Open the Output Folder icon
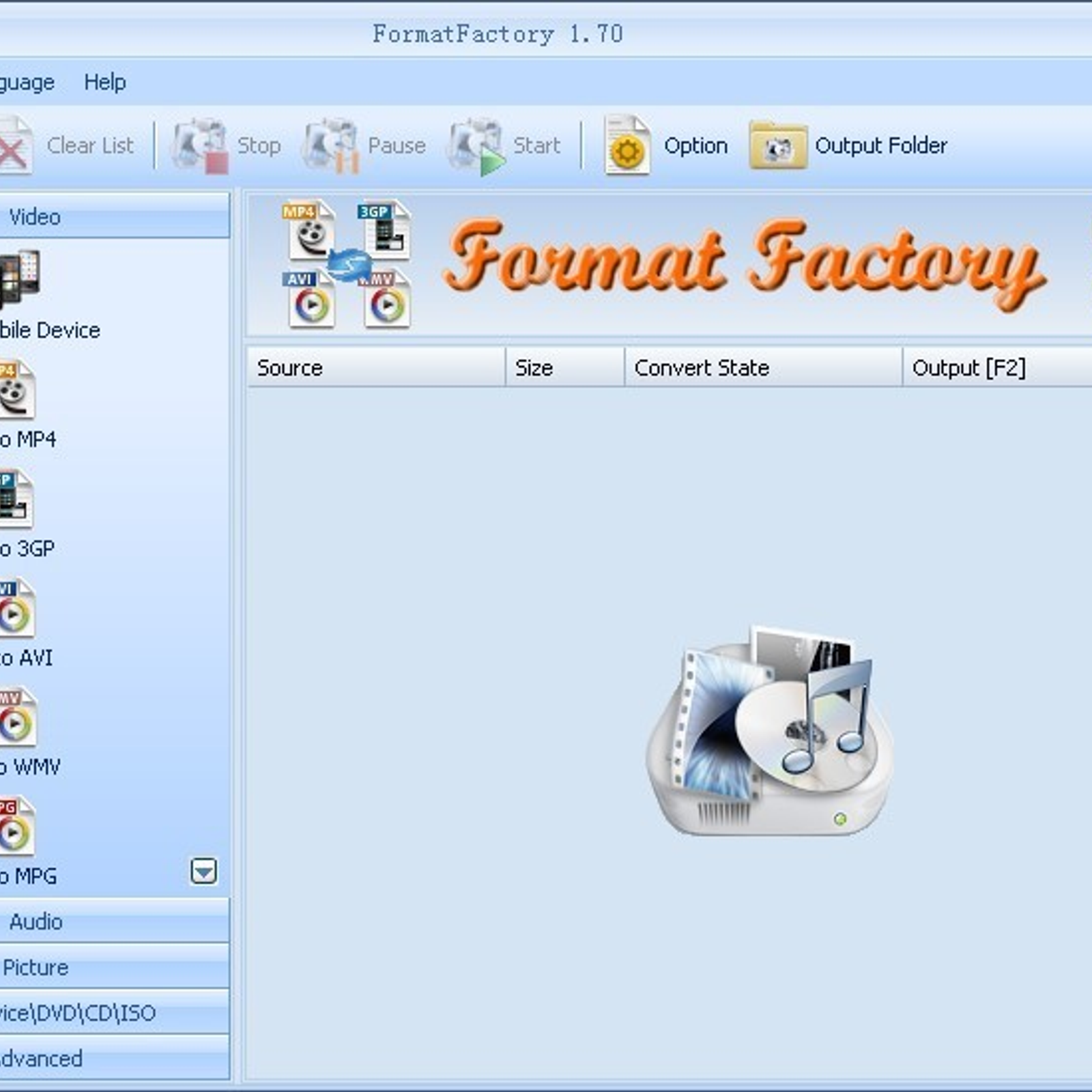 (x=778, y=145)
